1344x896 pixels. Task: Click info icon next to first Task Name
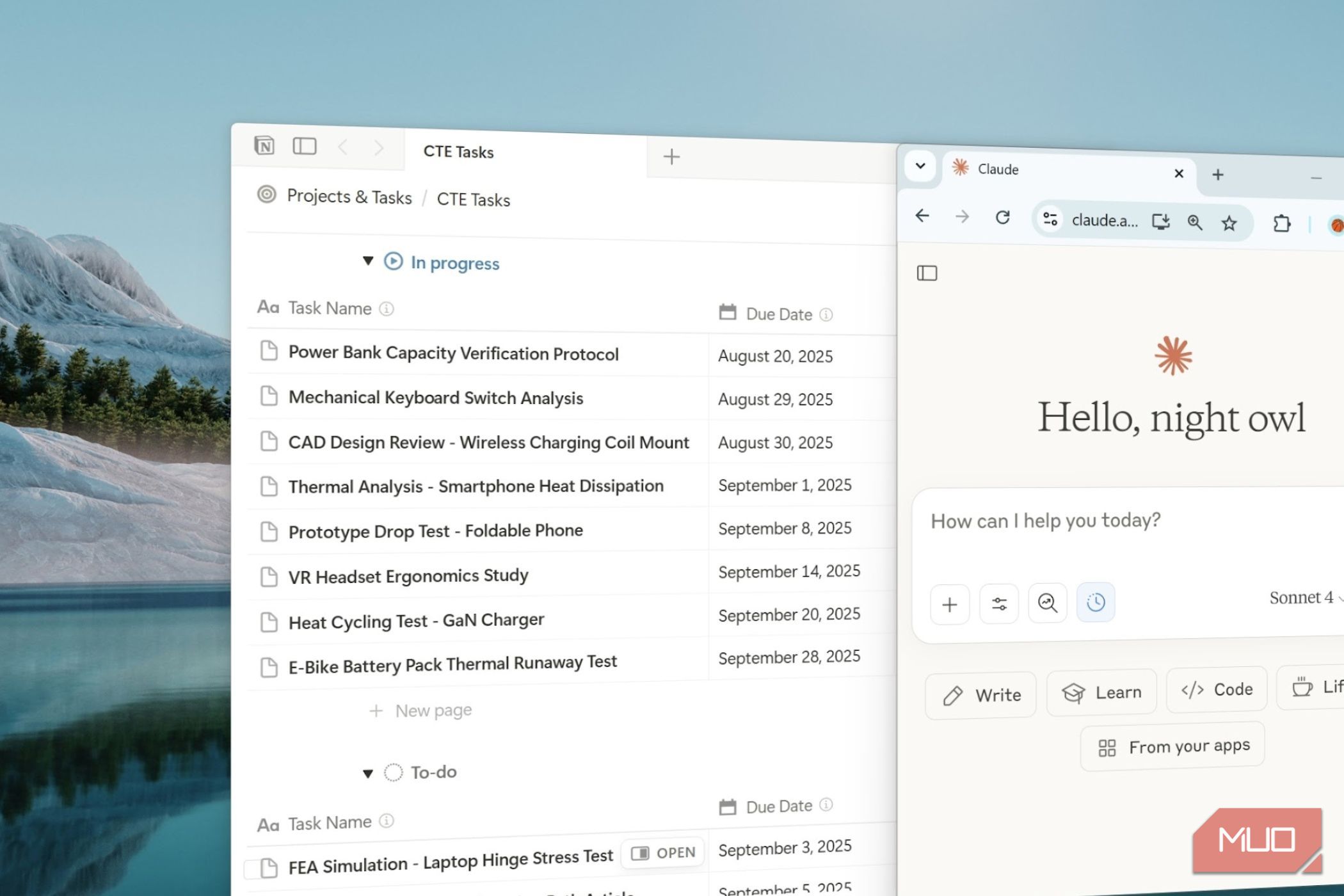click(387, 309)
